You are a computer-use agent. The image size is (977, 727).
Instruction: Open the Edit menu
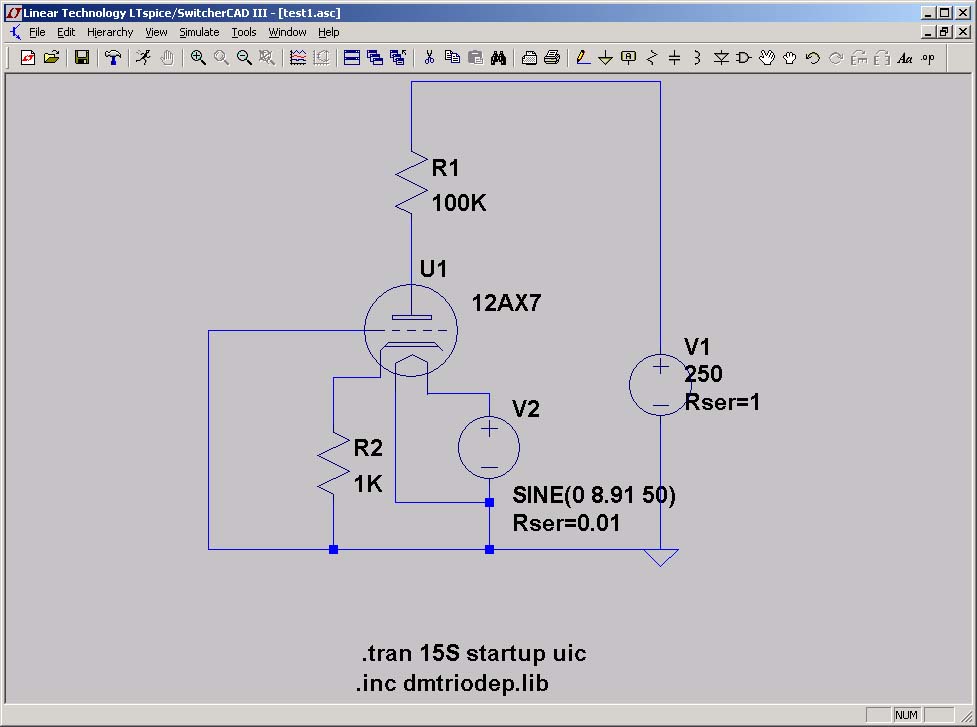click(x=66, y=32)
